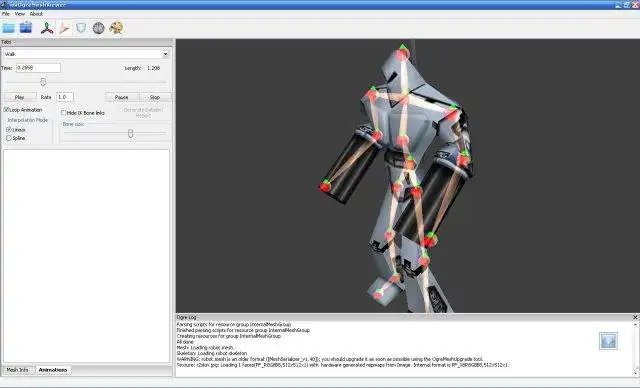Screen dimensions: 640x388
Task: Select the Animations tab
Action: (53, 370)
